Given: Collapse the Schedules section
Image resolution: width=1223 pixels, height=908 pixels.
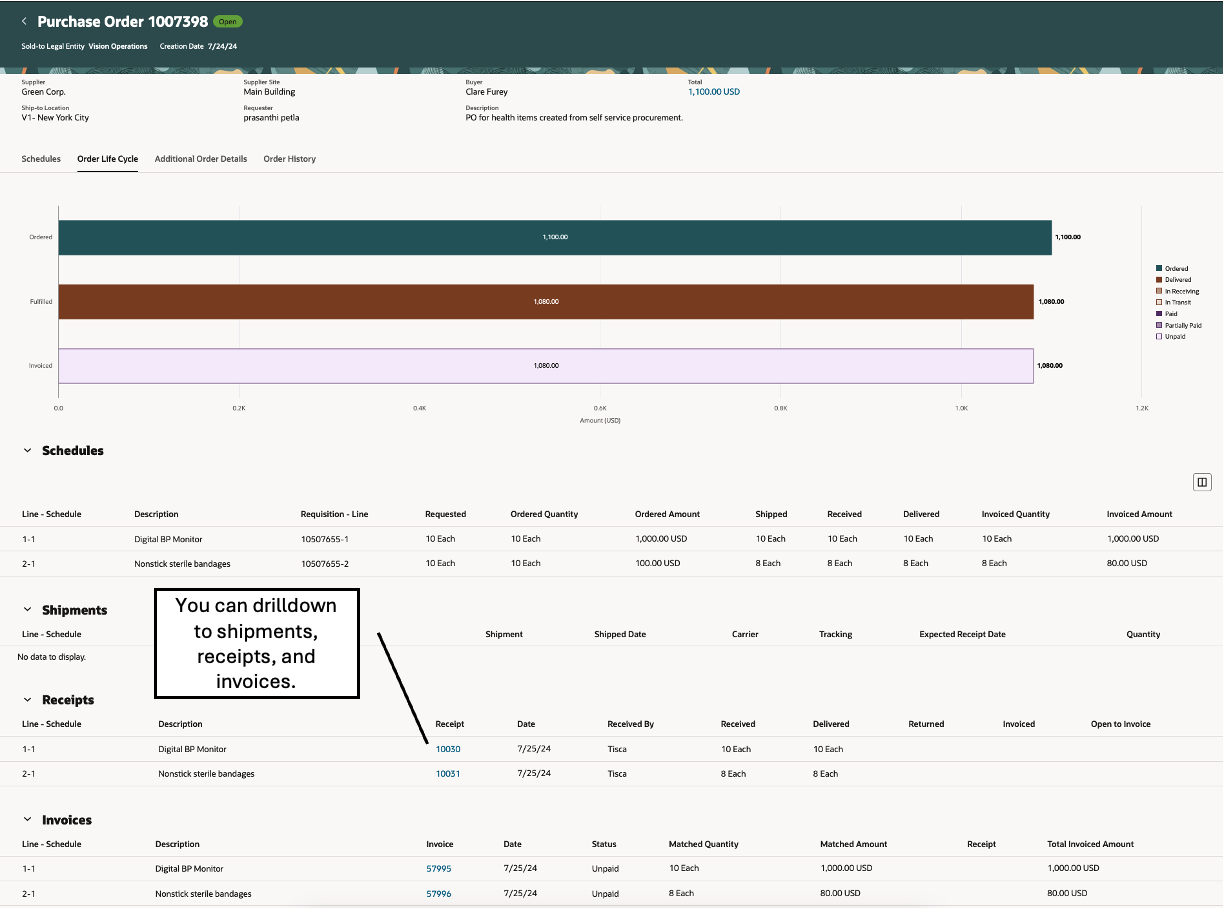Looking at the screenshot, I should point(27,451).
